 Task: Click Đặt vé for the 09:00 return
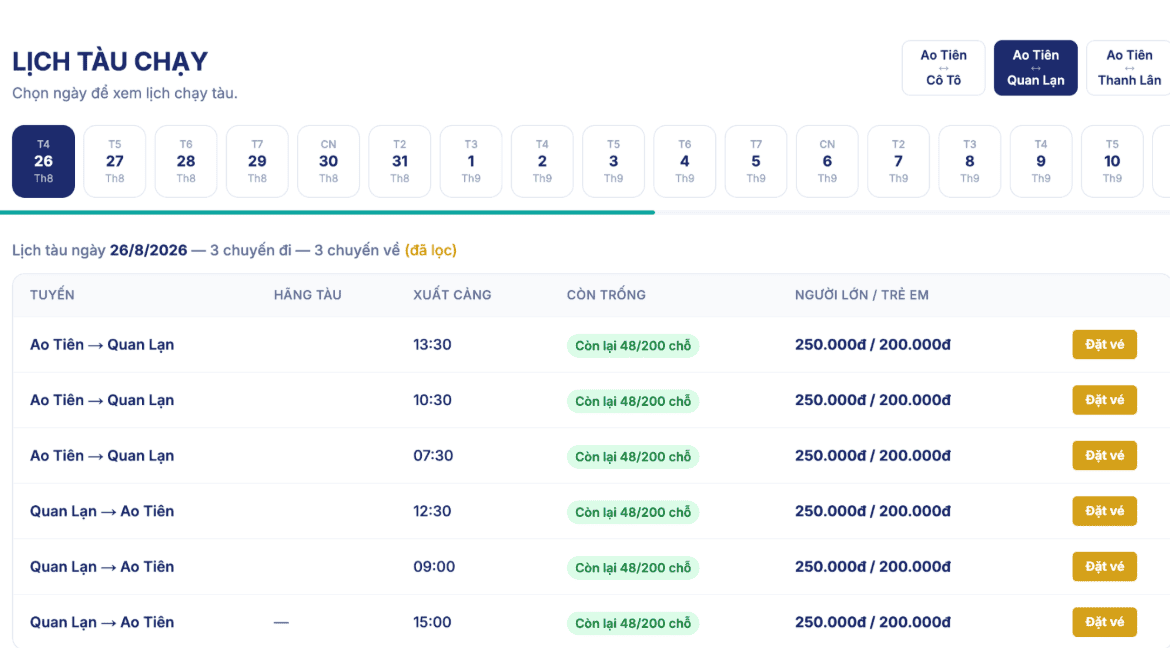coord(1104,567)
